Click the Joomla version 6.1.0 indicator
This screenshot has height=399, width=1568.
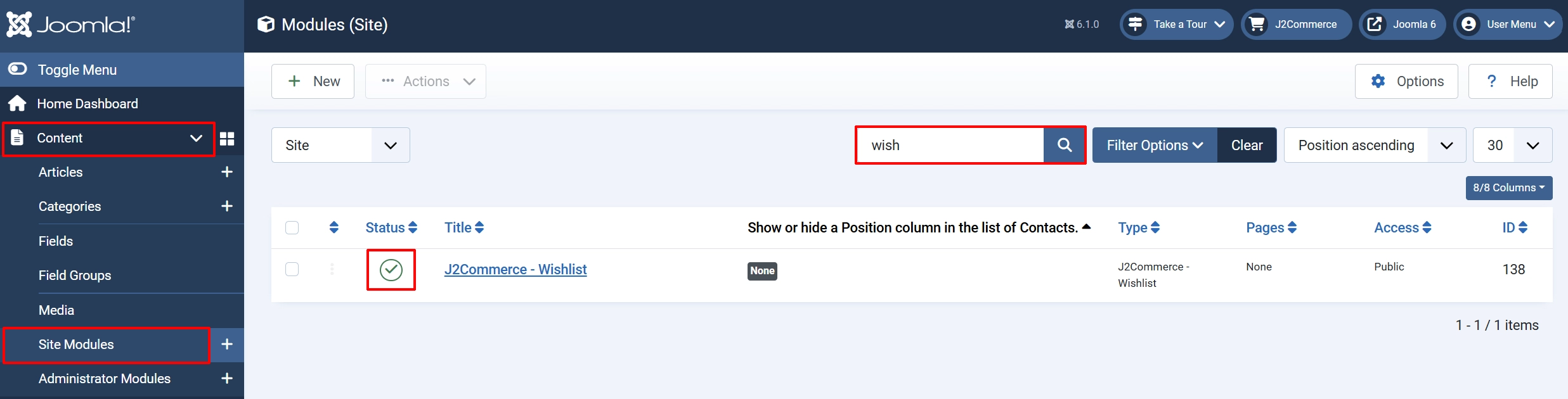point(1082,25)
